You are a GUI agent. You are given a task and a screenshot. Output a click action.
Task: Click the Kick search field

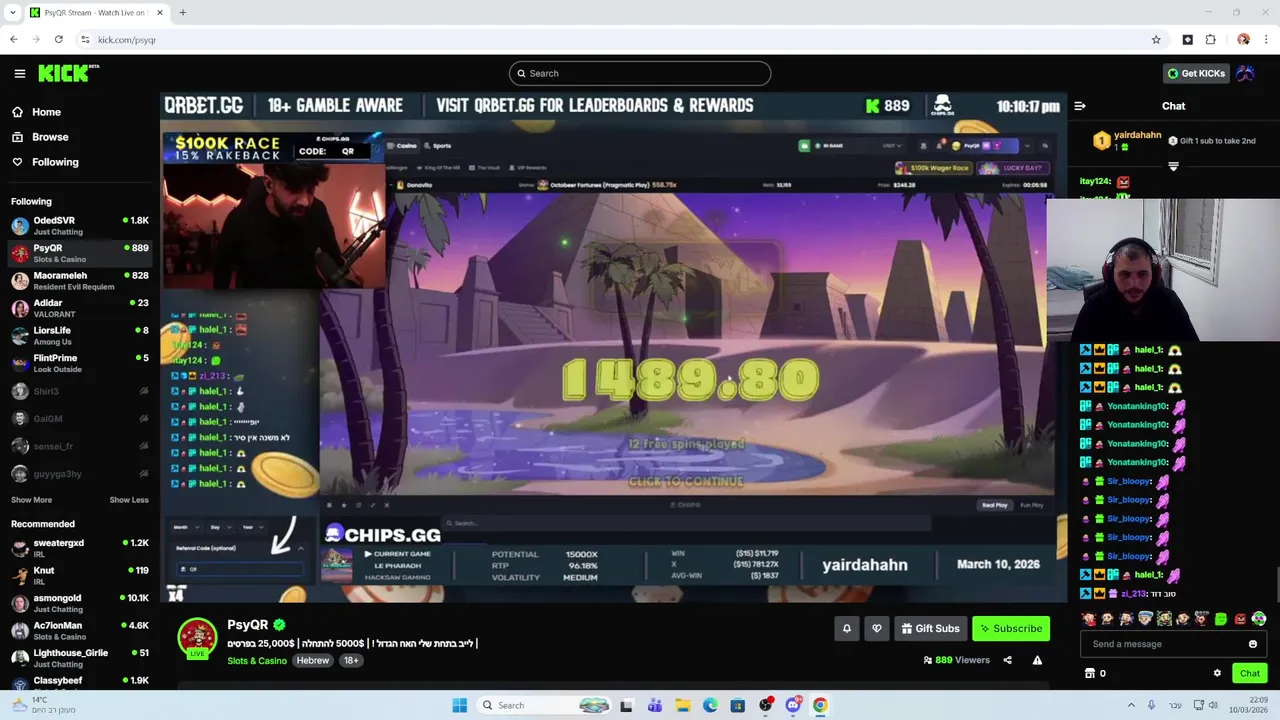[x=640, y=73]
